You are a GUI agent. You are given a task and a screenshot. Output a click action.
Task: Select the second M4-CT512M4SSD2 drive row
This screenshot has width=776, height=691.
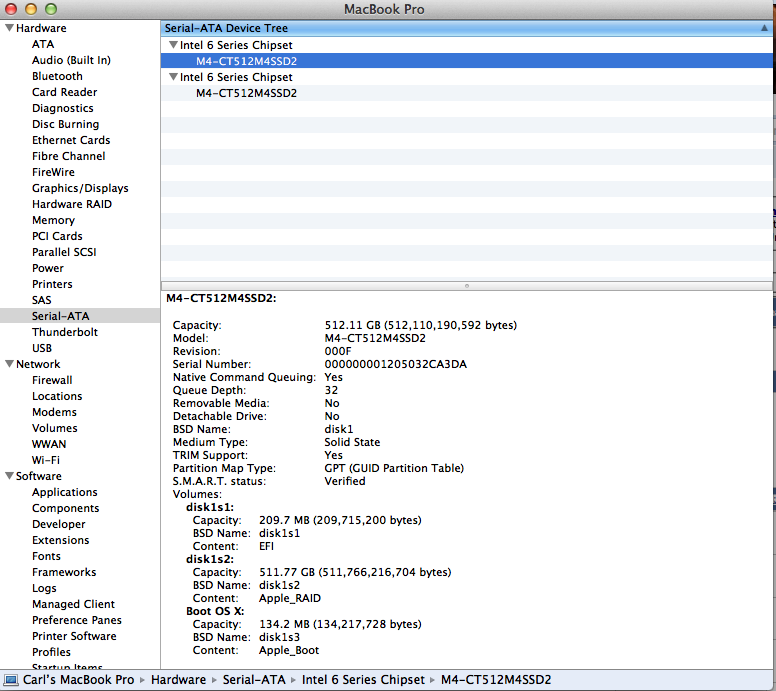[467, 93]
